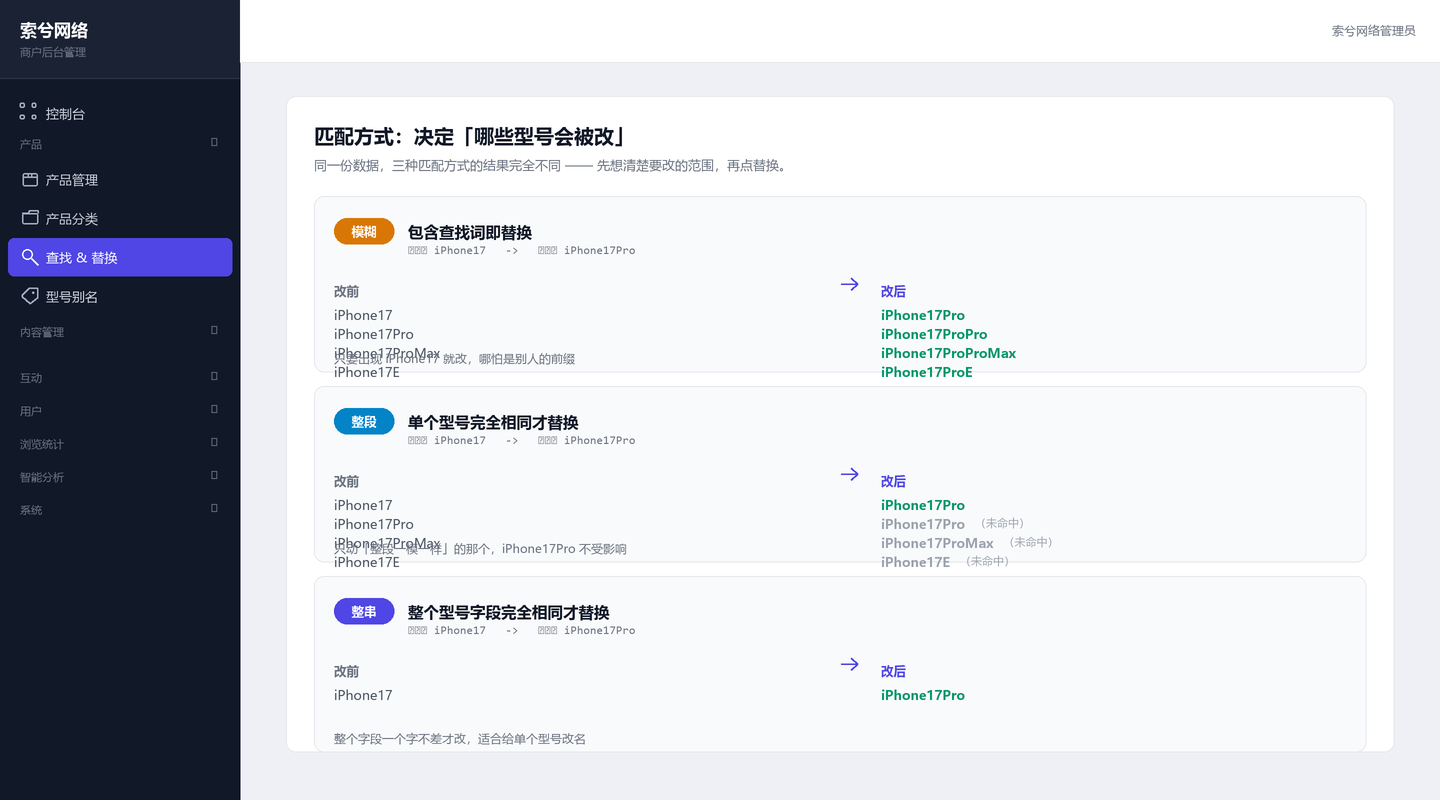This screenshot has width=1440, height=800.
Task: Click the 索兮网络 logo title
Action: (54, 31)
